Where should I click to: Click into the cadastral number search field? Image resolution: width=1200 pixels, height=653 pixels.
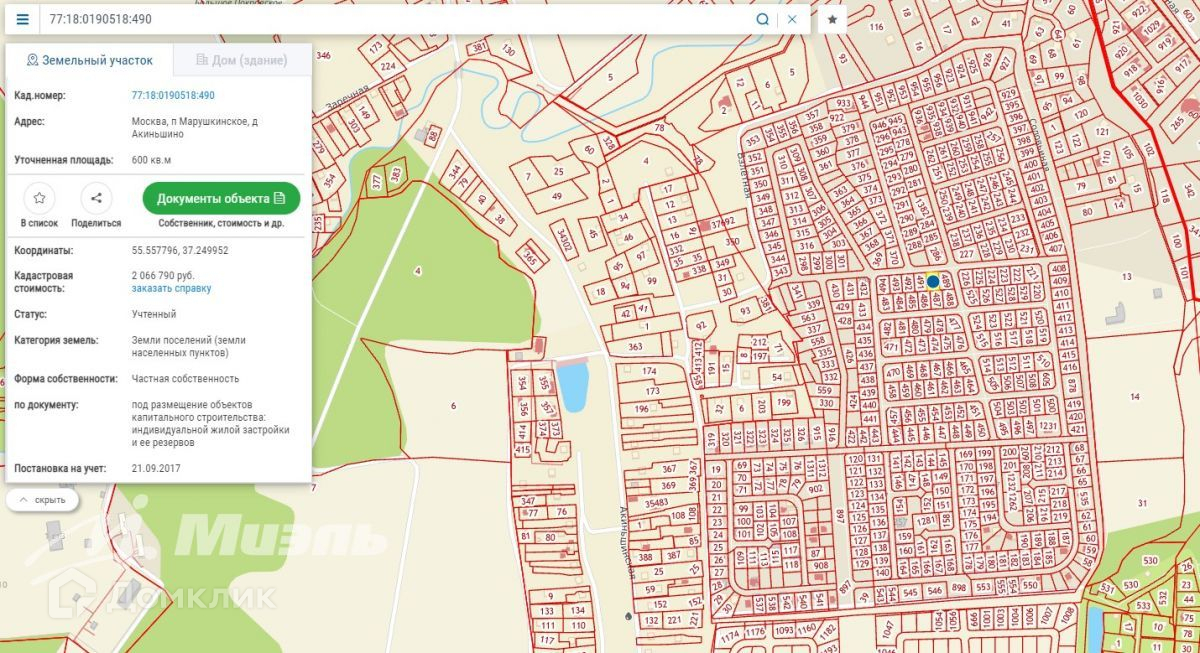[400, 19]
